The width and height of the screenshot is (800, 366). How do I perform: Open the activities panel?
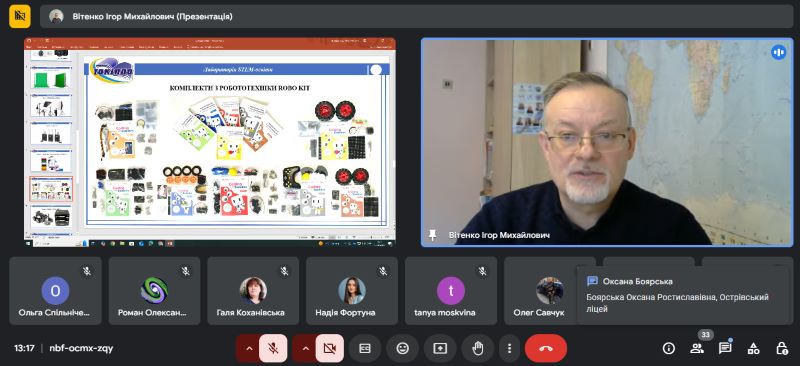tap(754, 348)
